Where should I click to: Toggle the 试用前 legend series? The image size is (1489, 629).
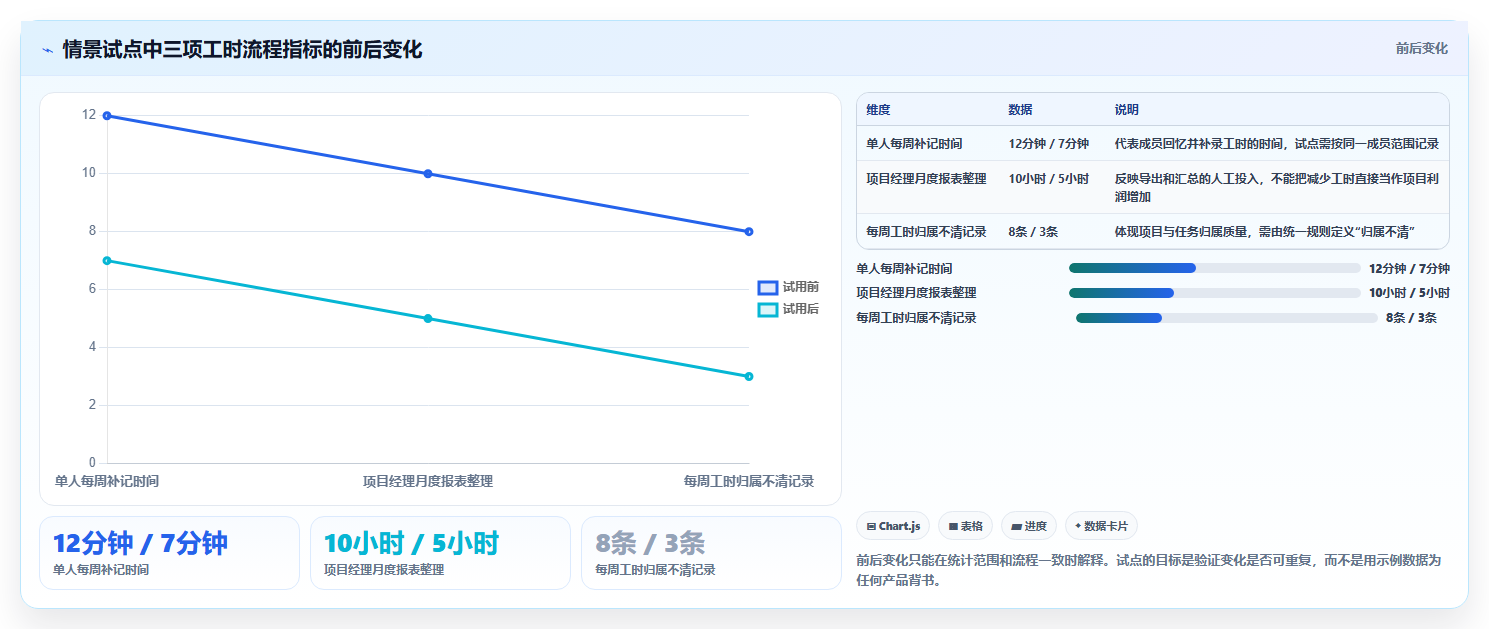coord(788,287)
